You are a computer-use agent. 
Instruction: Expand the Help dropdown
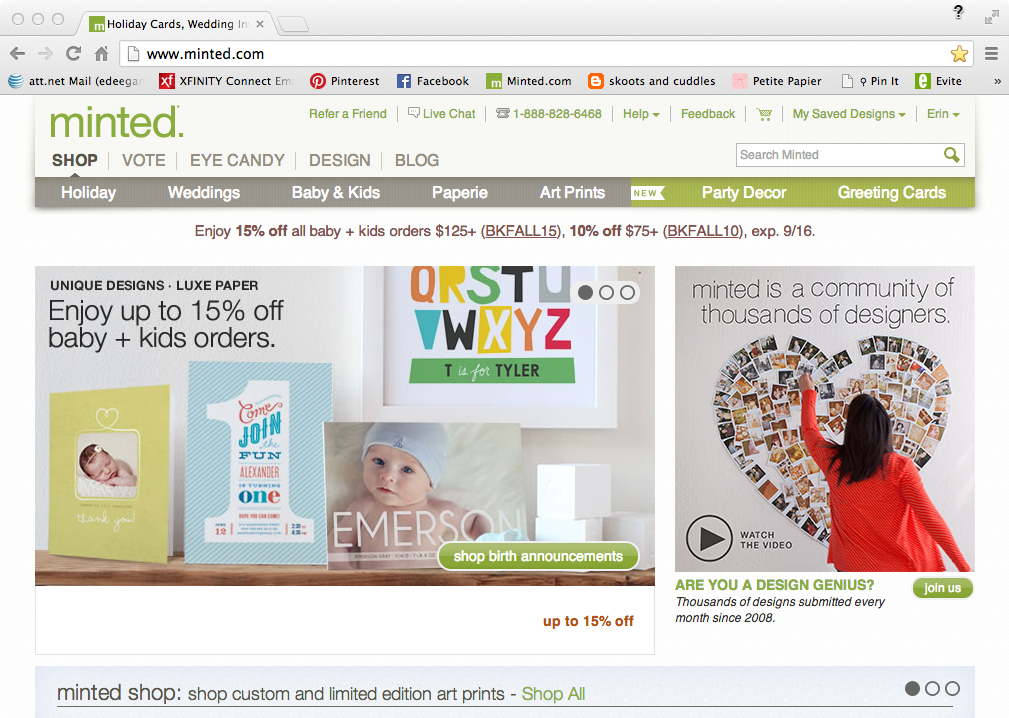[641, 114]
